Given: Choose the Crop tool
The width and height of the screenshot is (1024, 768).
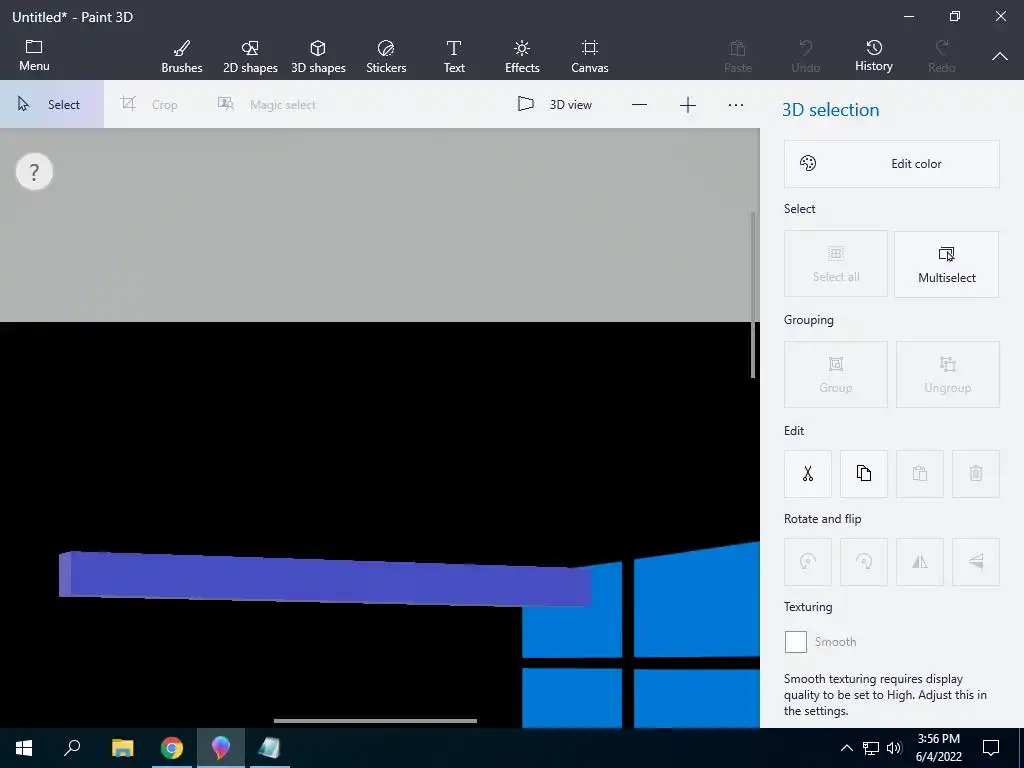Looking at the screenshot, I should click(x=149, y=104).
